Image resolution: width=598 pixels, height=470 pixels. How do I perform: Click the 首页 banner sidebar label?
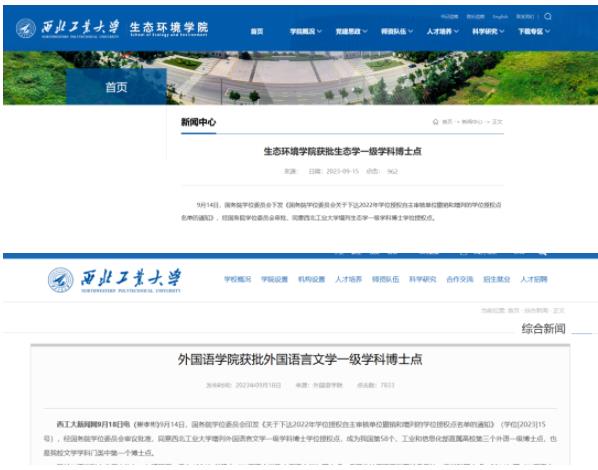click(x=116, y=87)
